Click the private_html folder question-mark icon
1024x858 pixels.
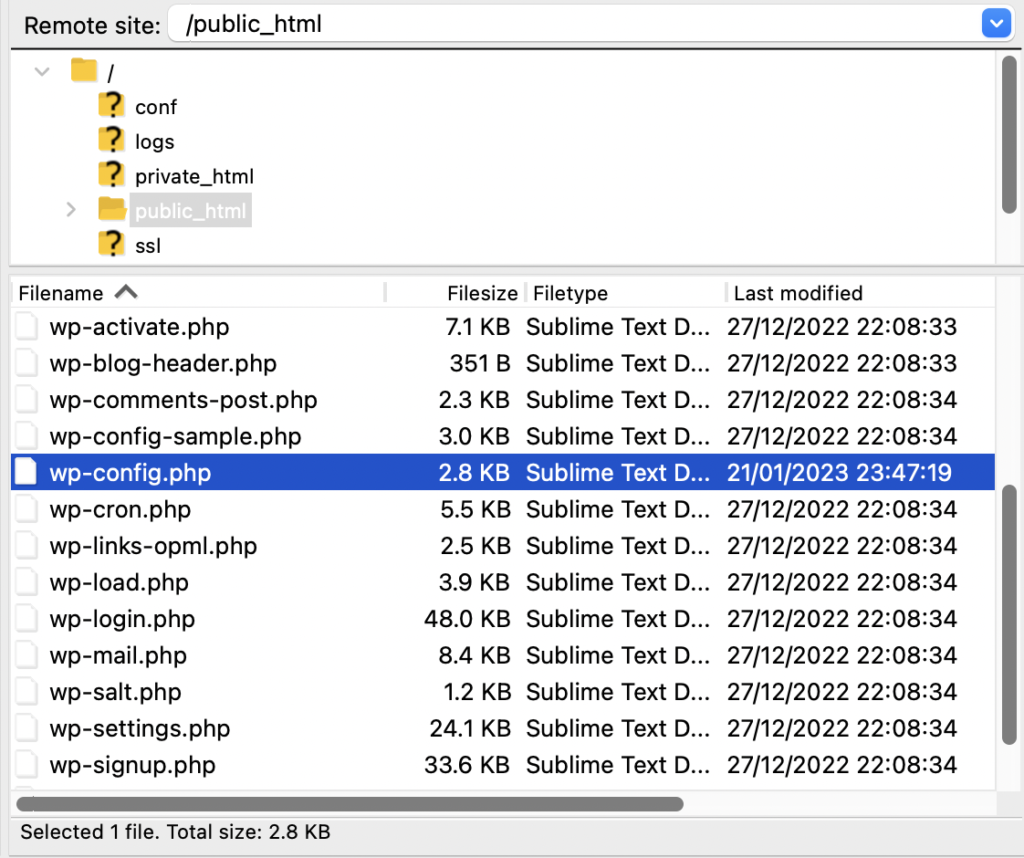tap(112, 174)
